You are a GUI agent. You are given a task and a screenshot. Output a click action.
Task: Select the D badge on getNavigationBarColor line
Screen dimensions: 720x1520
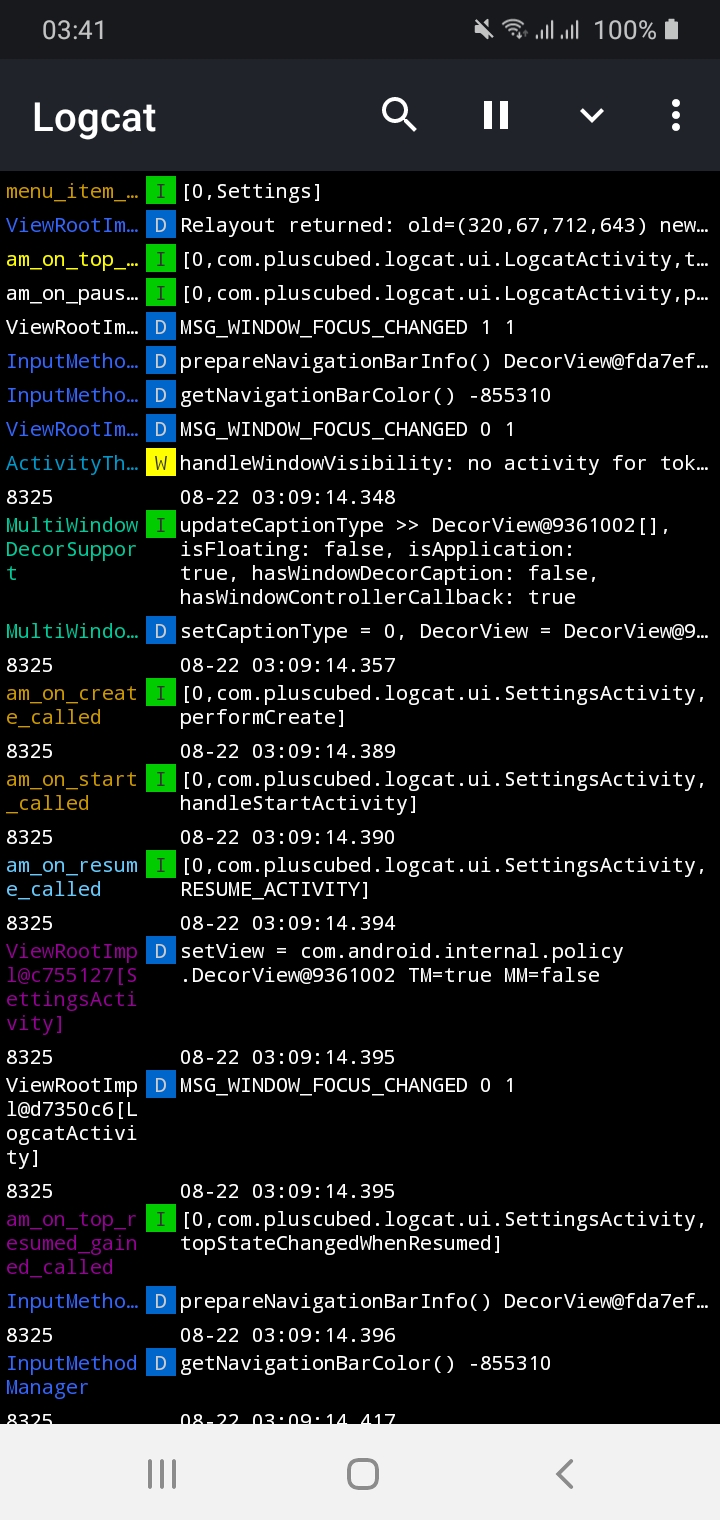pos(160,395)
